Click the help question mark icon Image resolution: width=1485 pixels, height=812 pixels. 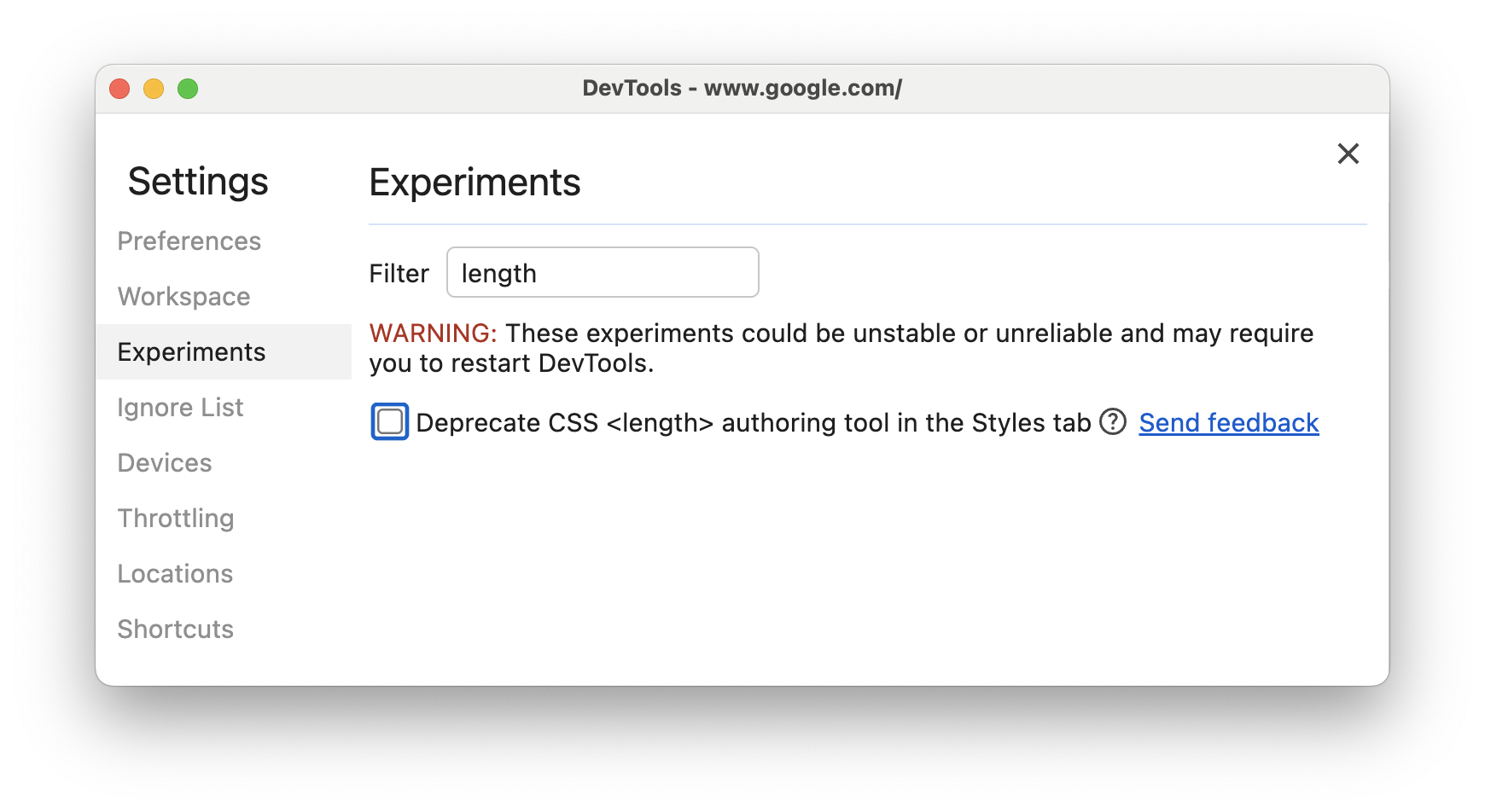[1113, 422]
